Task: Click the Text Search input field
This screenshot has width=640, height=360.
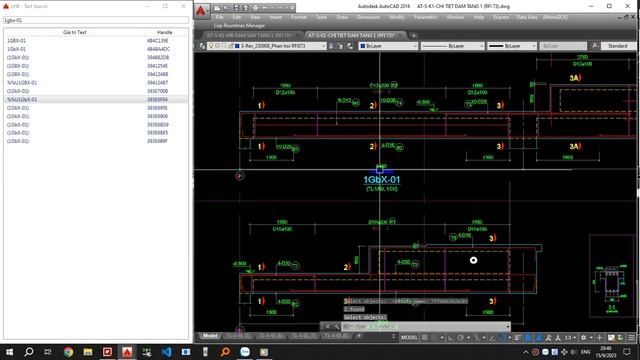Action: coord(96,20)
